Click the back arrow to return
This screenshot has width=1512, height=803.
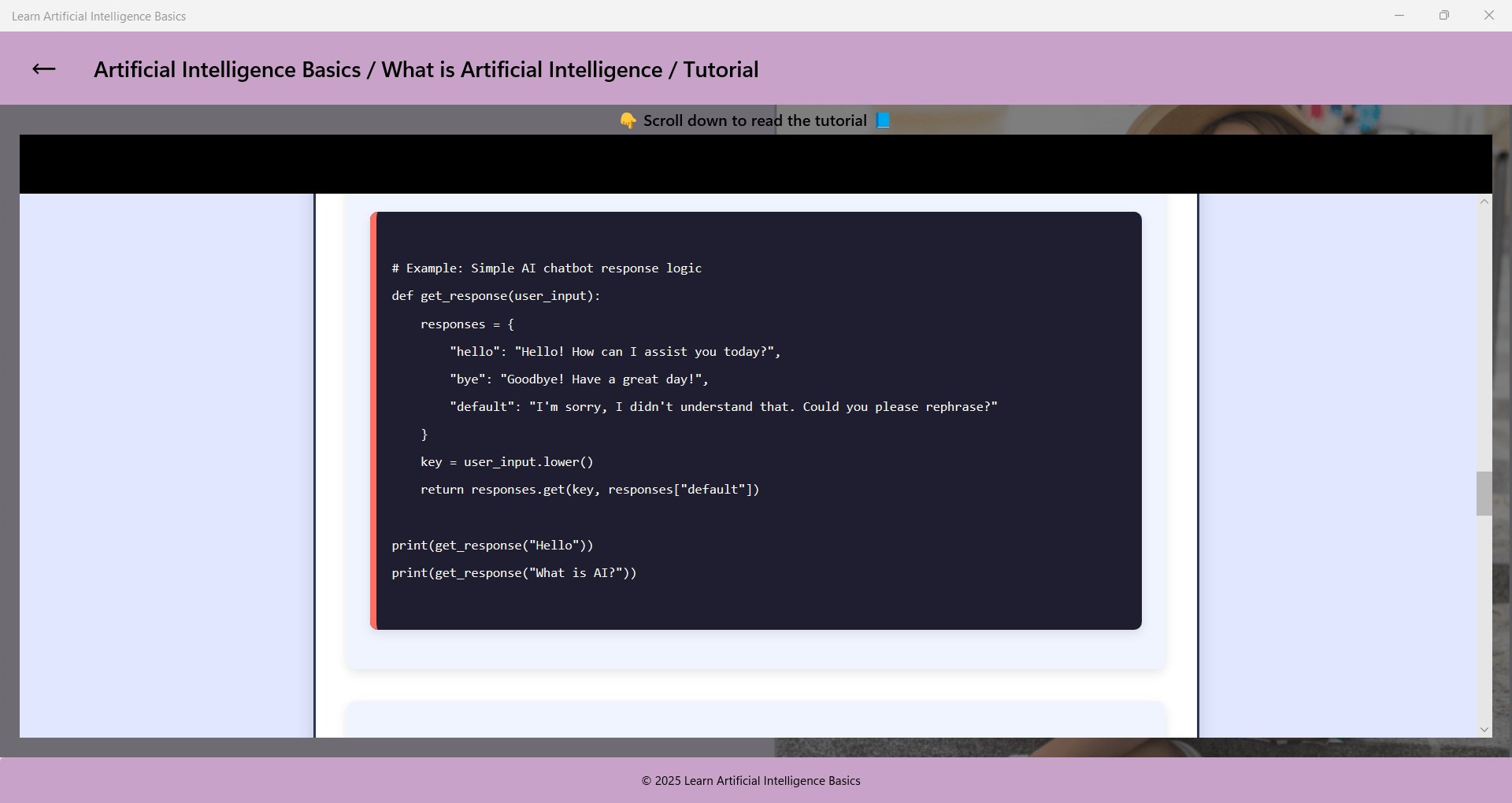coord(43,69)
